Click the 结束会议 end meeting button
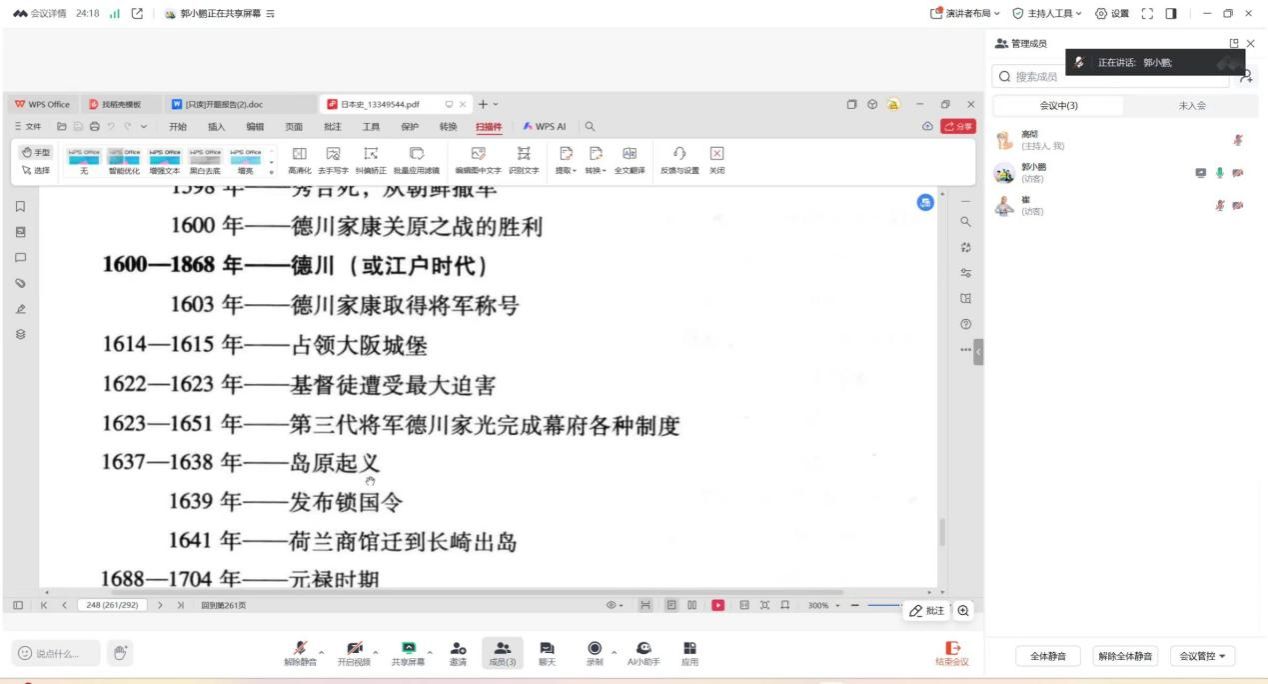The height and width of the screenshot is (684, 1268). (x=951, y=653)
